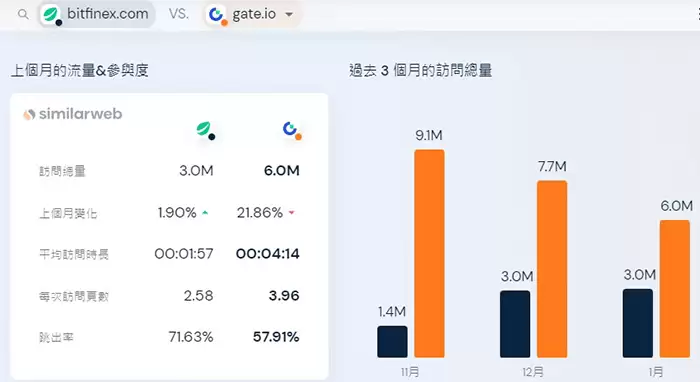The width and height of the screenshot is (700, 382).
Task: Click the 平均訪問時長 row label
Action: [x=74, y=254]
